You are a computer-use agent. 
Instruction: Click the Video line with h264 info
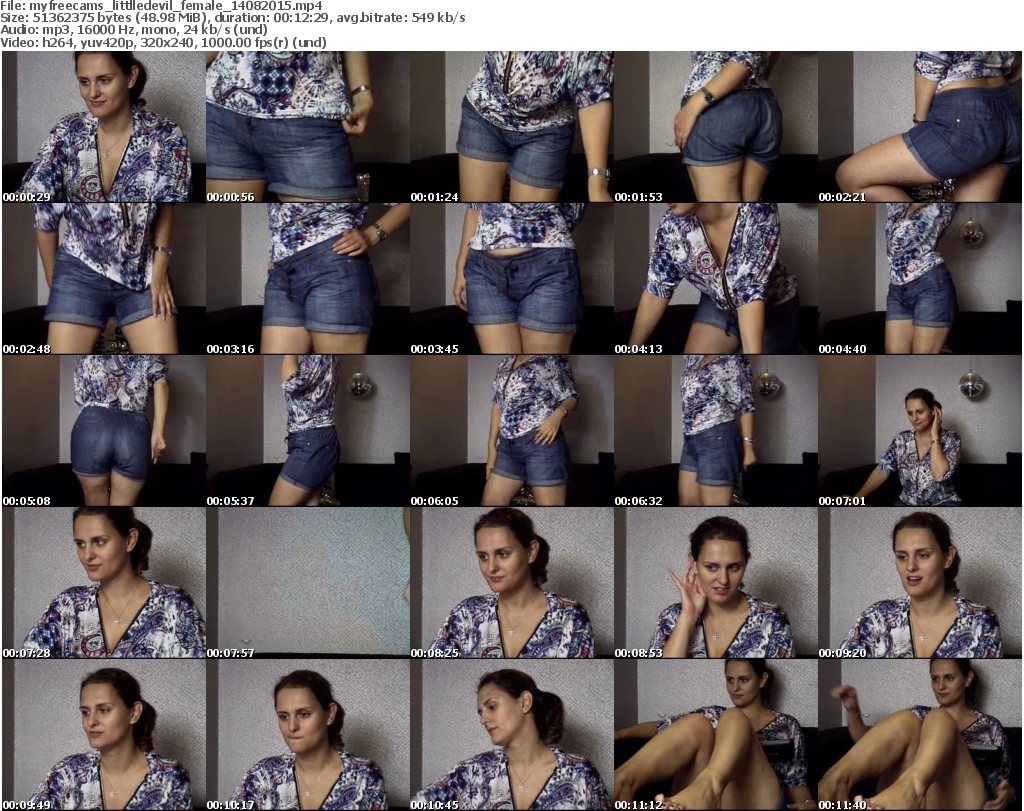point(163,42)
